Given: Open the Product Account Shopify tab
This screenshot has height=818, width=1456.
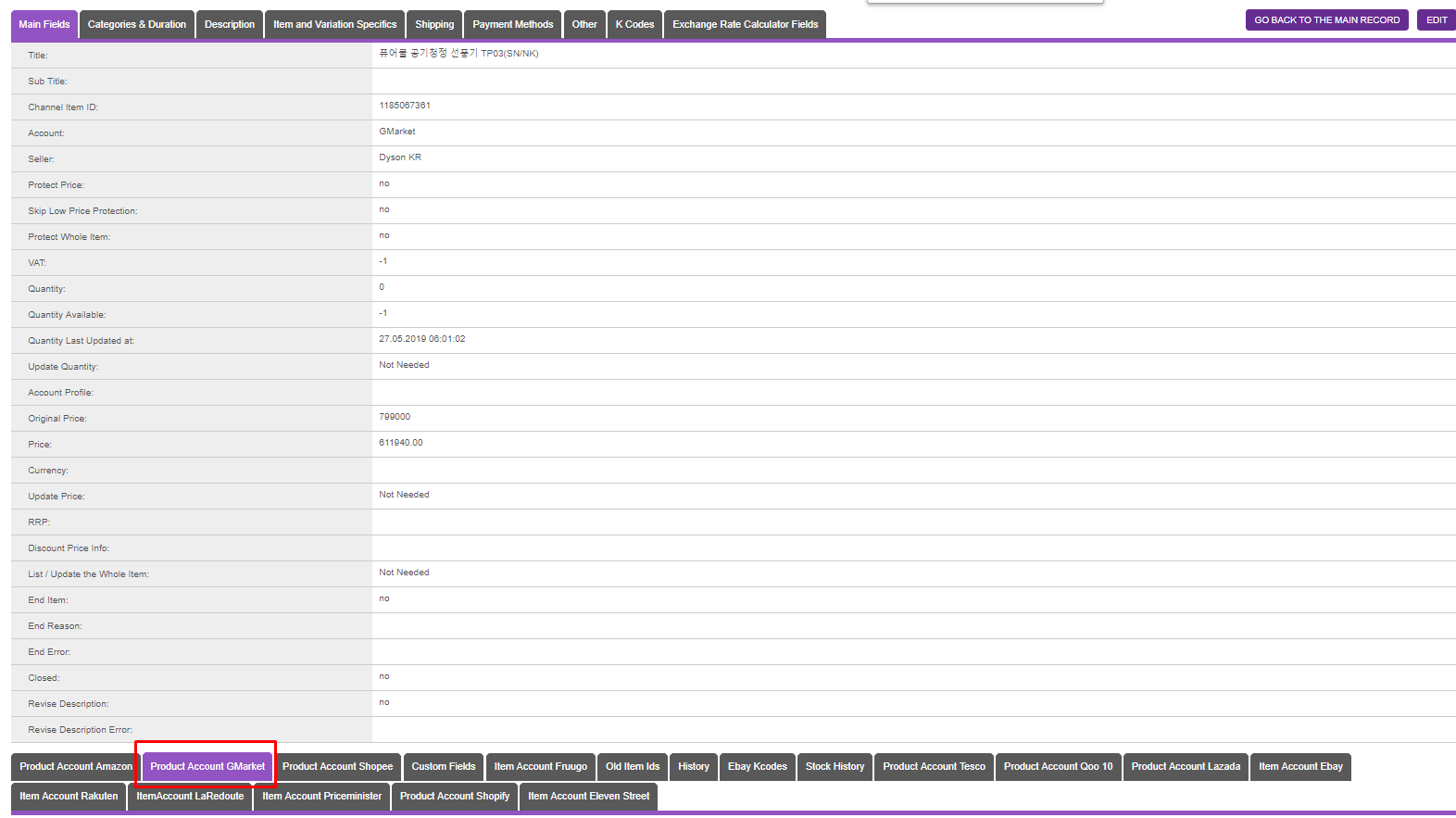Looking at the screenshot, I should point(455,797).
